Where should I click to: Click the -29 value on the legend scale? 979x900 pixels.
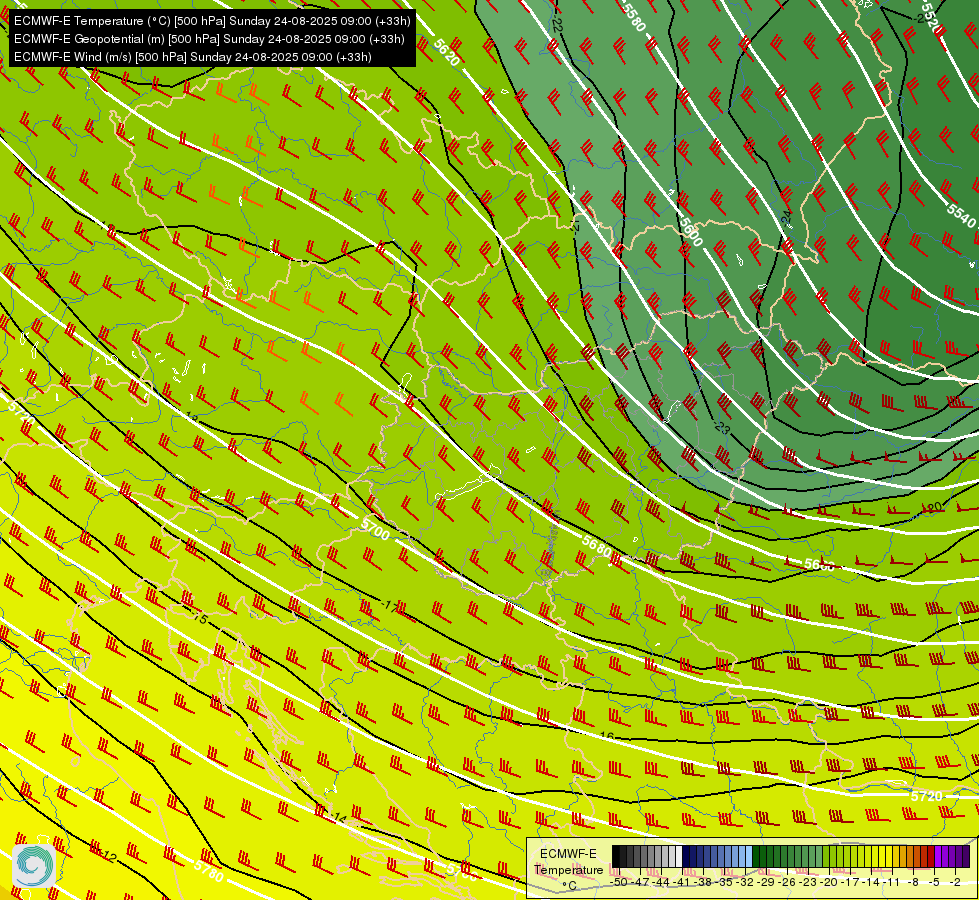click(765, 882)
